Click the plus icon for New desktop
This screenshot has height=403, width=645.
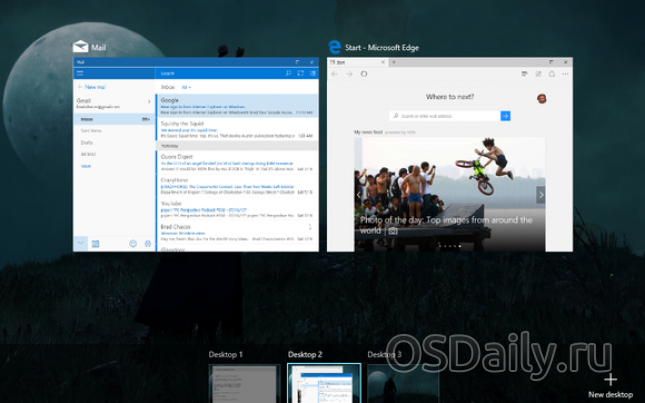pos(610,380)
